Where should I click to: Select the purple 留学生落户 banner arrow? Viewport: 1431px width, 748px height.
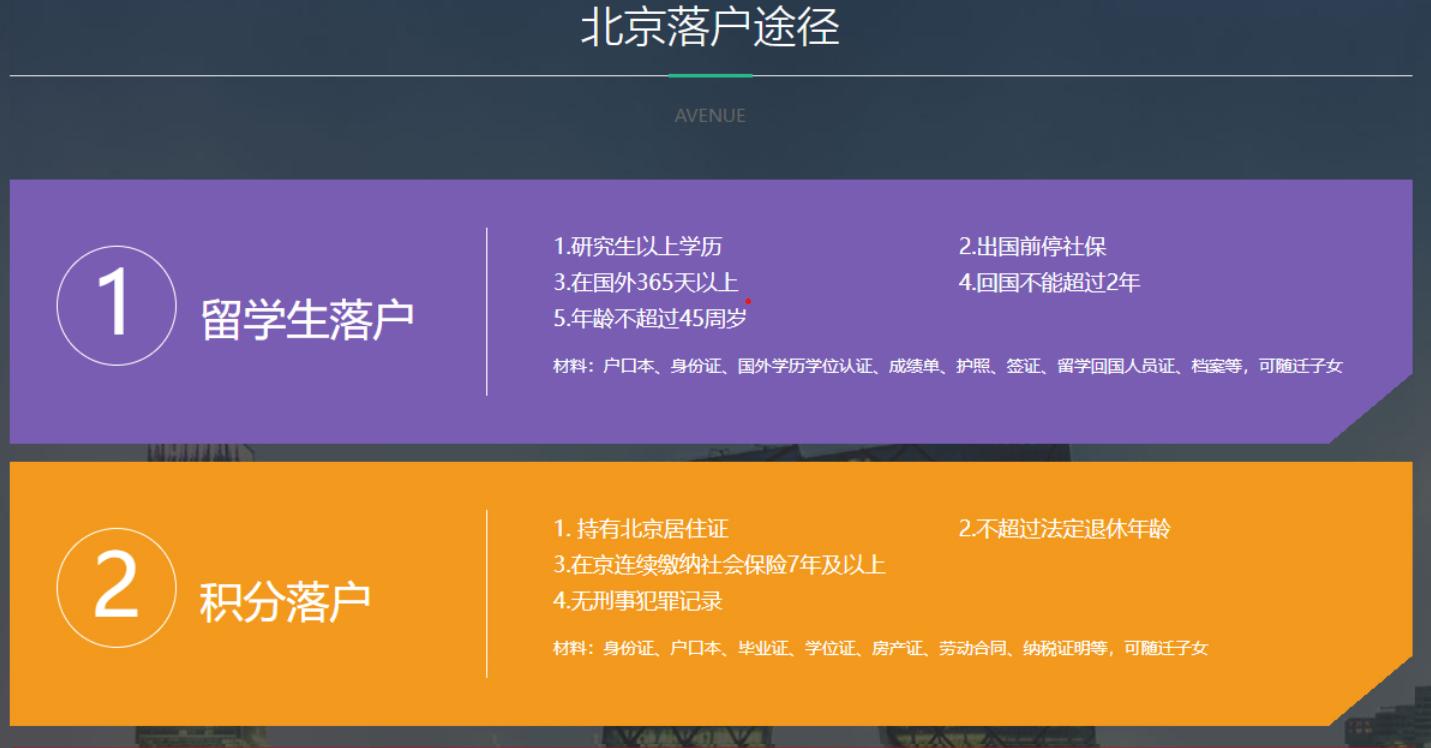point(1375,405)
